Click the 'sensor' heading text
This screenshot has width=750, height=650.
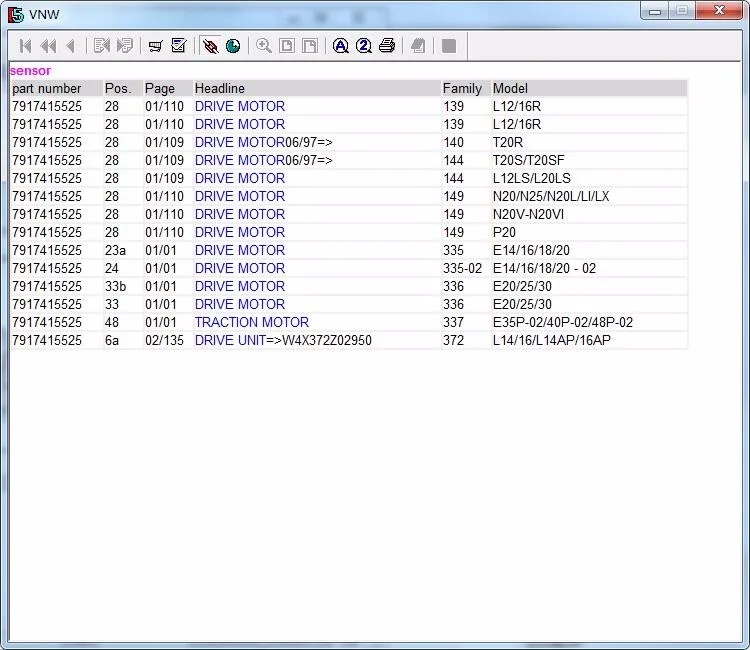tap(30, 71)
